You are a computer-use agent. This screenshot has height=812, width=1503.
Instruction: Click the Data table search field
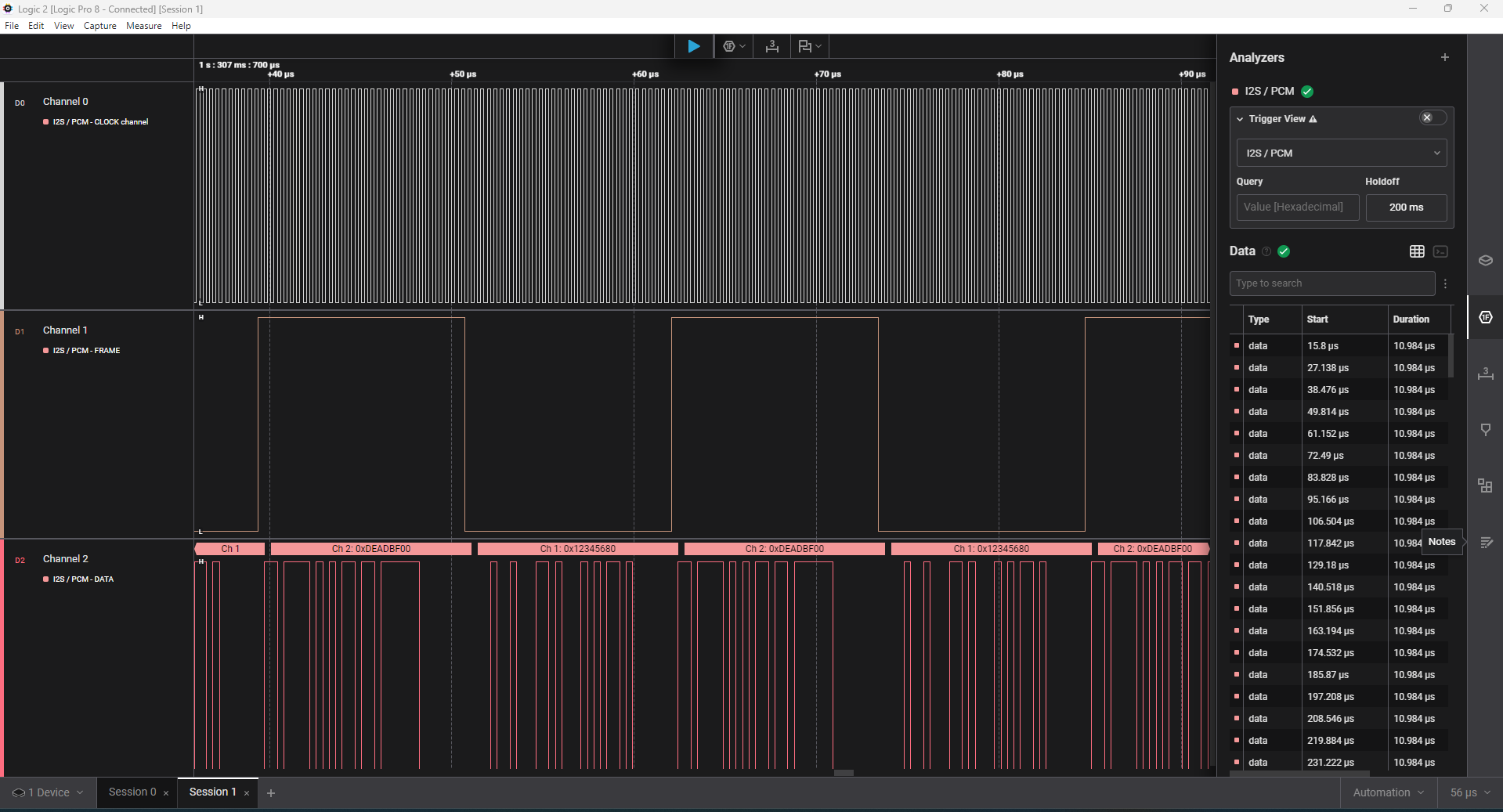click(x=1331, y=283)
